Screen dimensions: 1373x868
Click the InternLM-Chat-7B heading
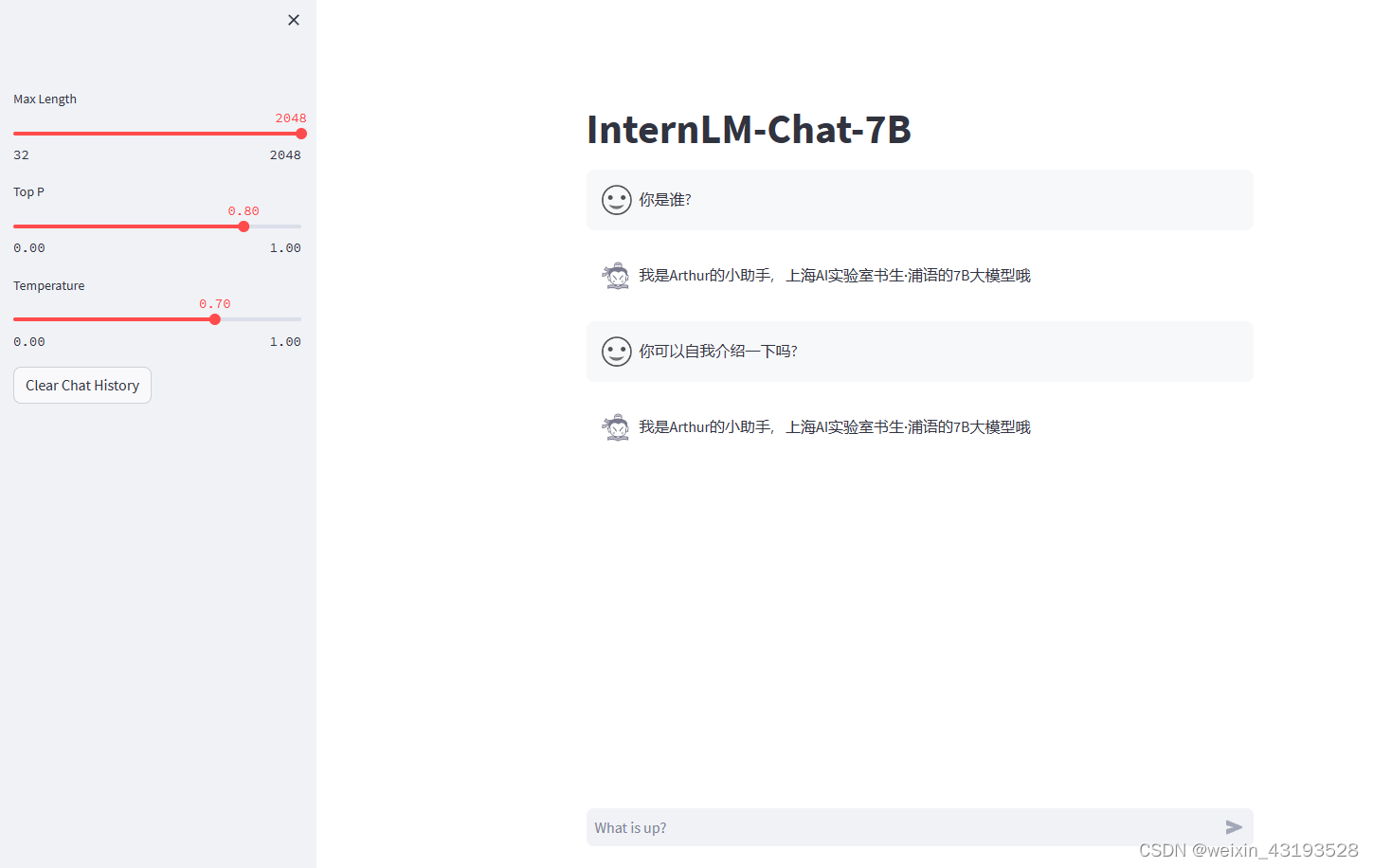coord(749,130)
